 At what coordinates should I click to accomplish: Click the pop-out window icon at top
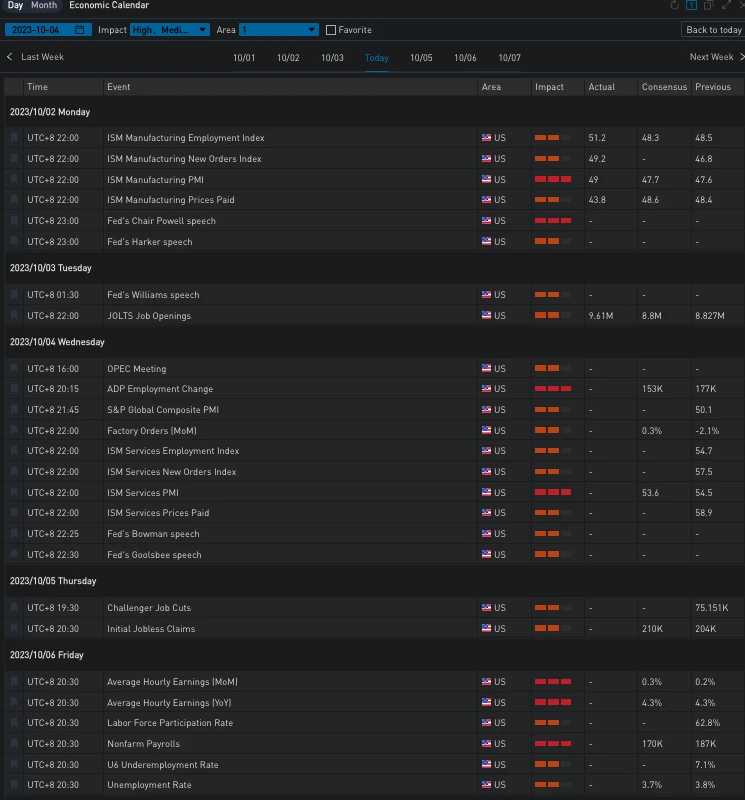point(708,6)
